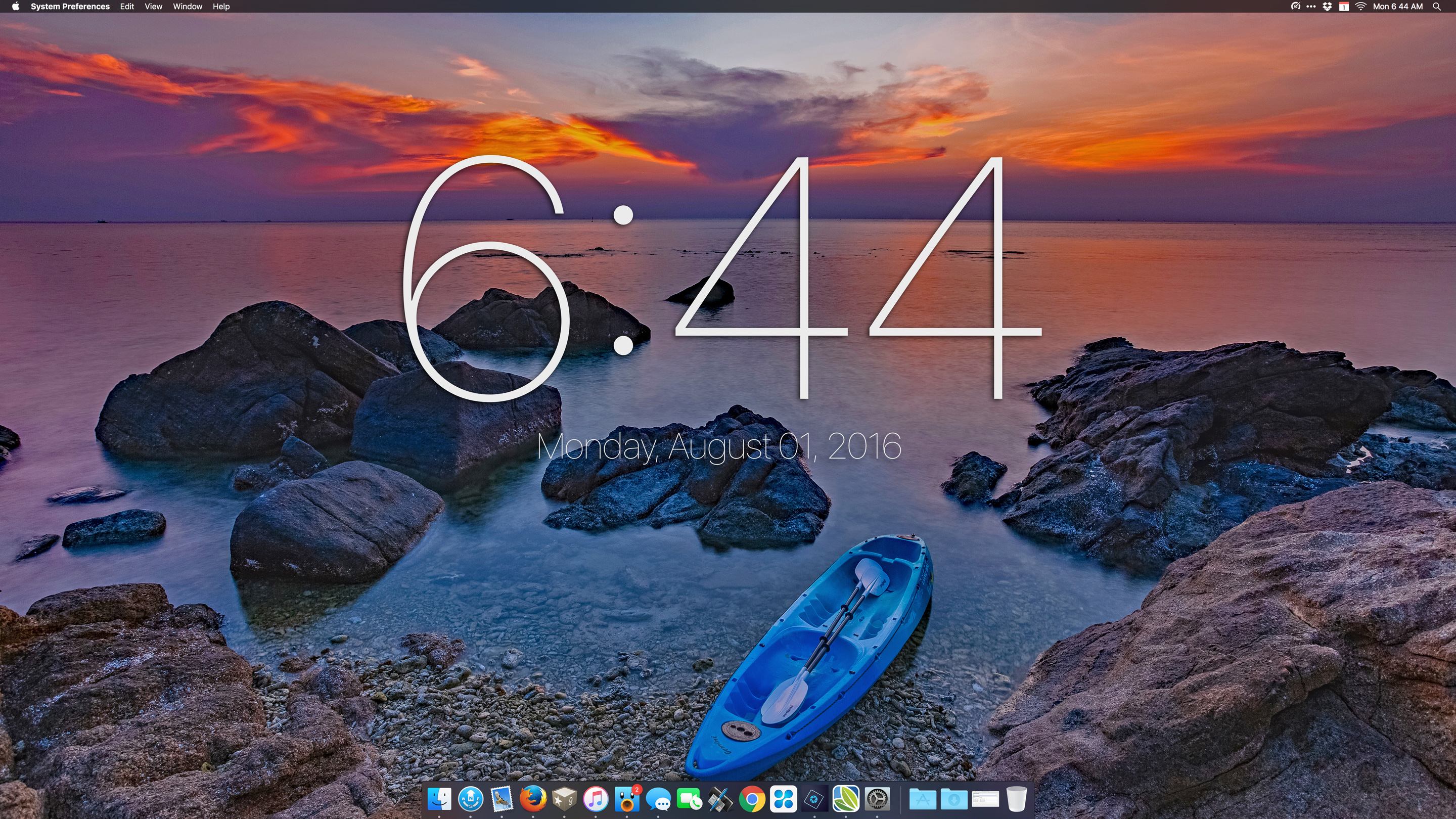Viewport: 1456px width, 819px height.
Task: Open iTunes music app in dock
Action: (x=595, y=799)
